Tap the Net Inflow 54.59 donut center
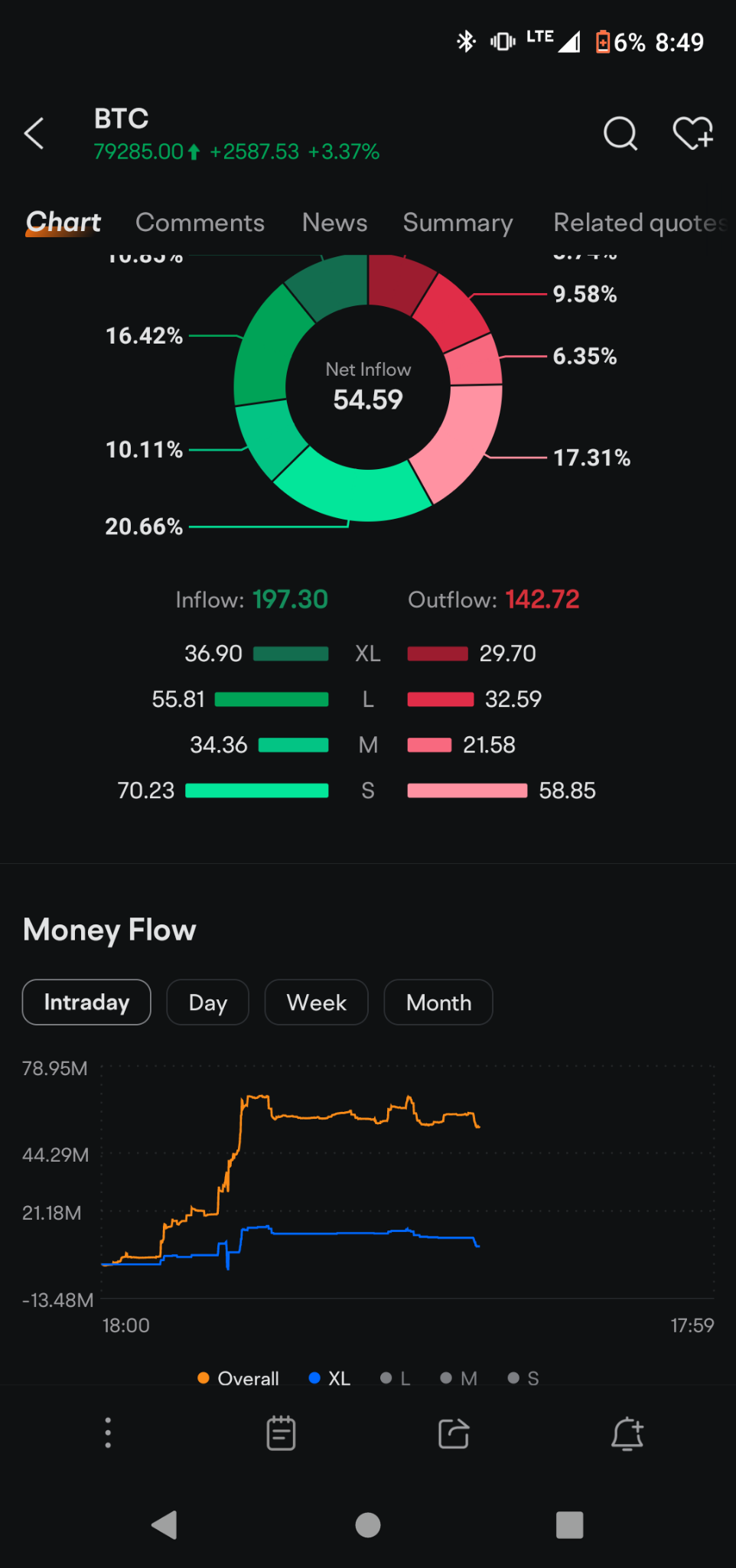This screenshot has height=1568, width=736. [368, 387]
